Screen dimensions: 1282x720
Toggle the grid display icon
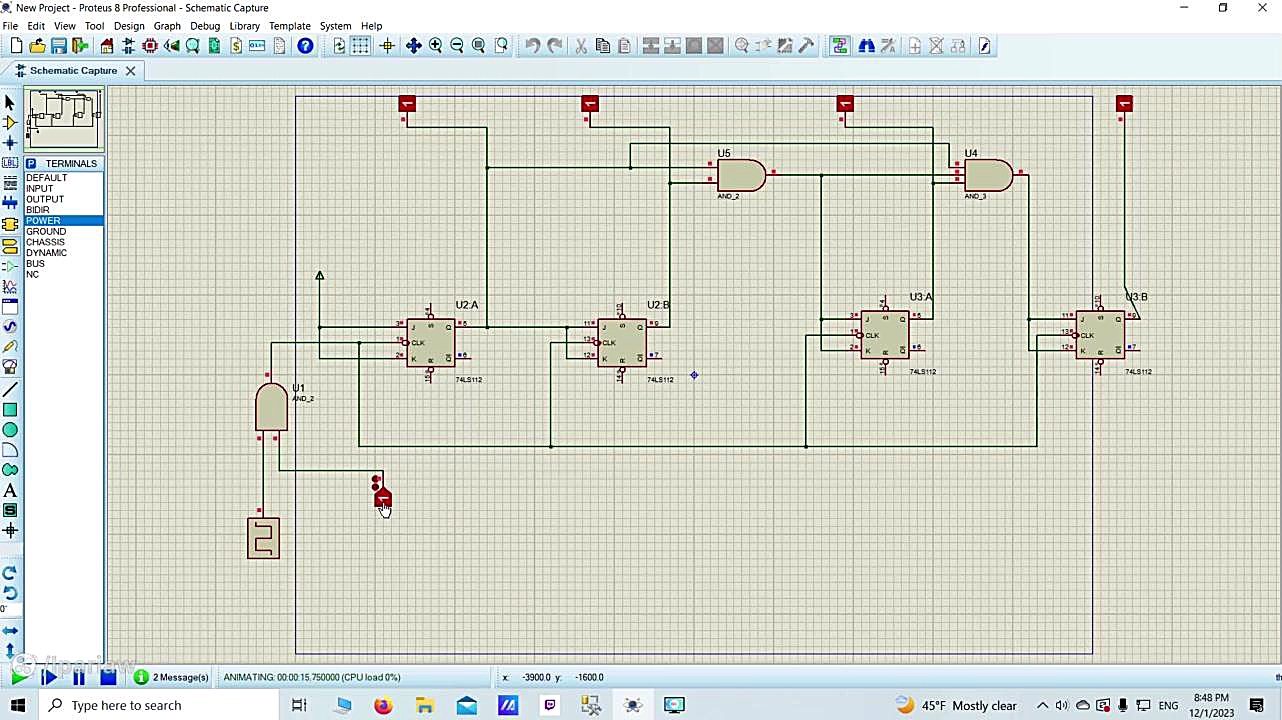[361, 46]
